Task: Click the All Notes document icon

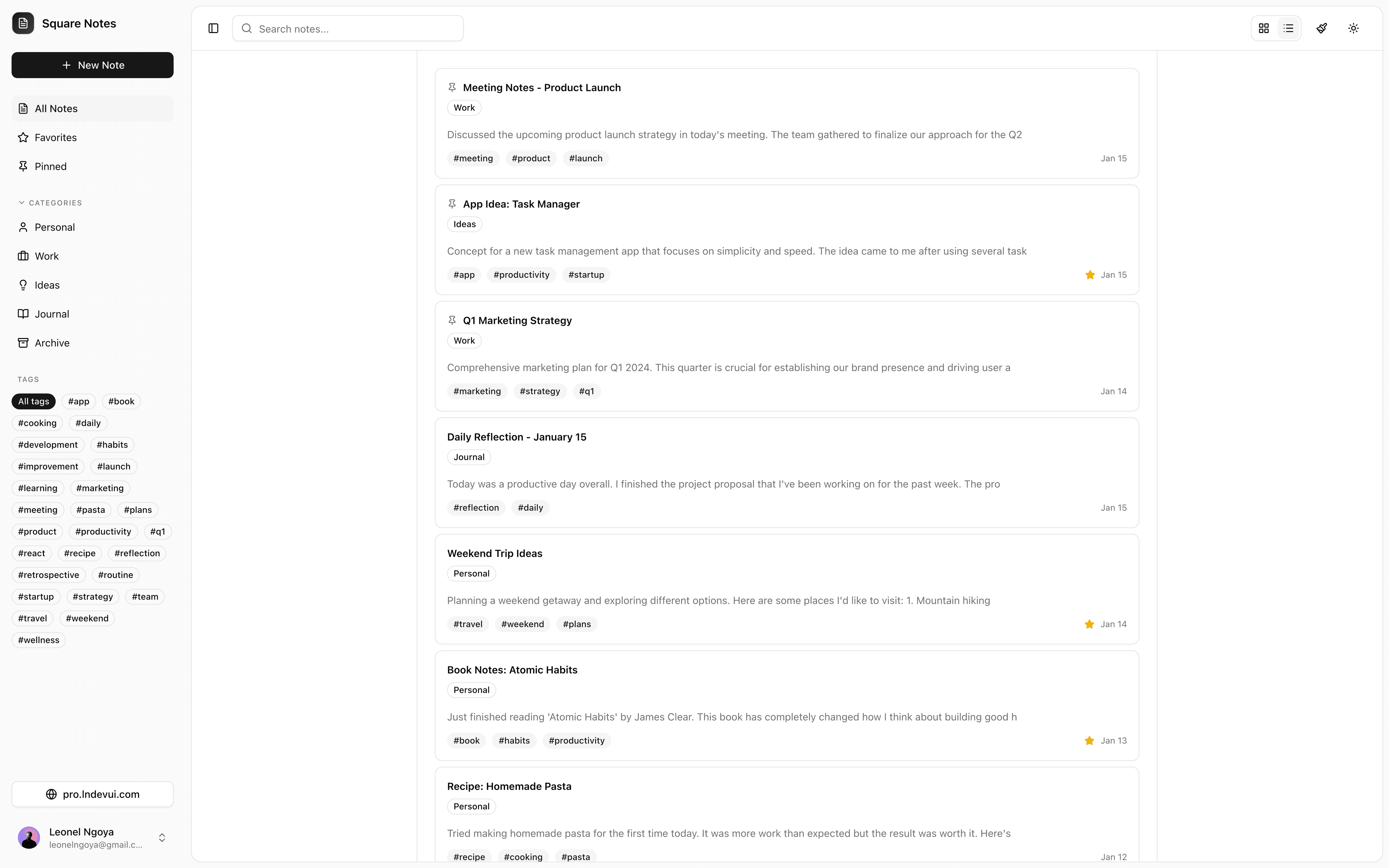Action: coord(23,108)
